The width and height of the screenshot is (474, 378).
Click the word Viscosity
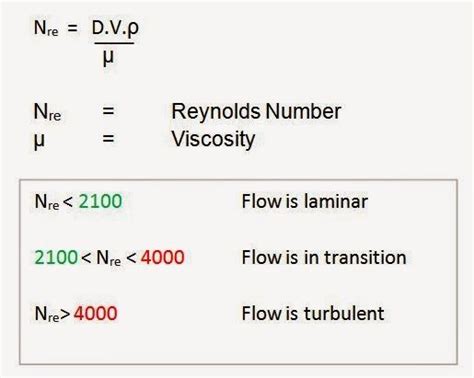click(x=213, y=139)
